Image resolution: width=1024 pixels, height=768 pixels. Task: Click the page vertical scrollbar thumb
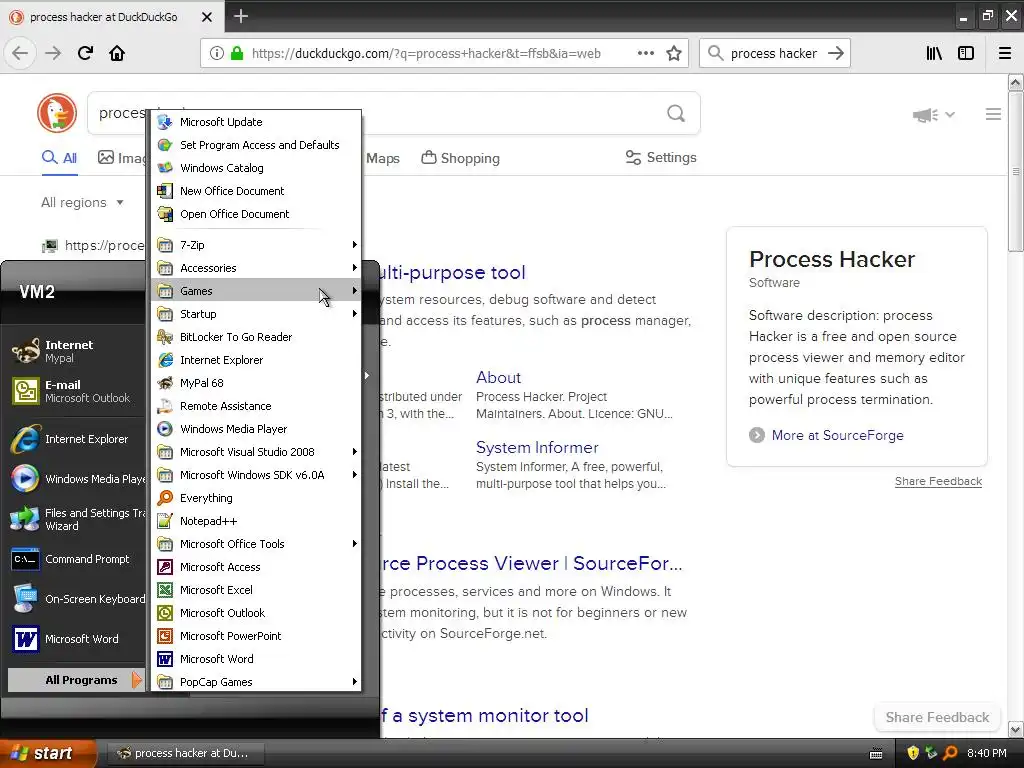[1015, 171]
